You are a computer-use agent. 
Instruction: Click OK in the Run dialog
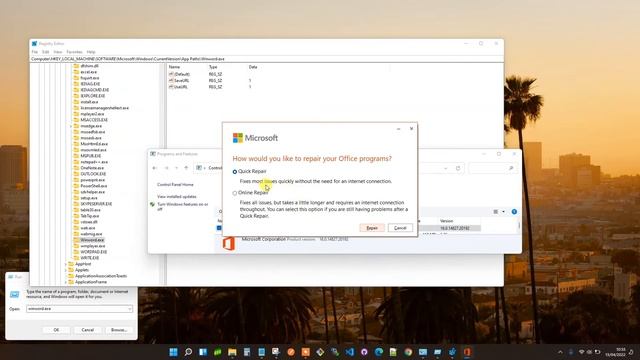click(56, 330)
